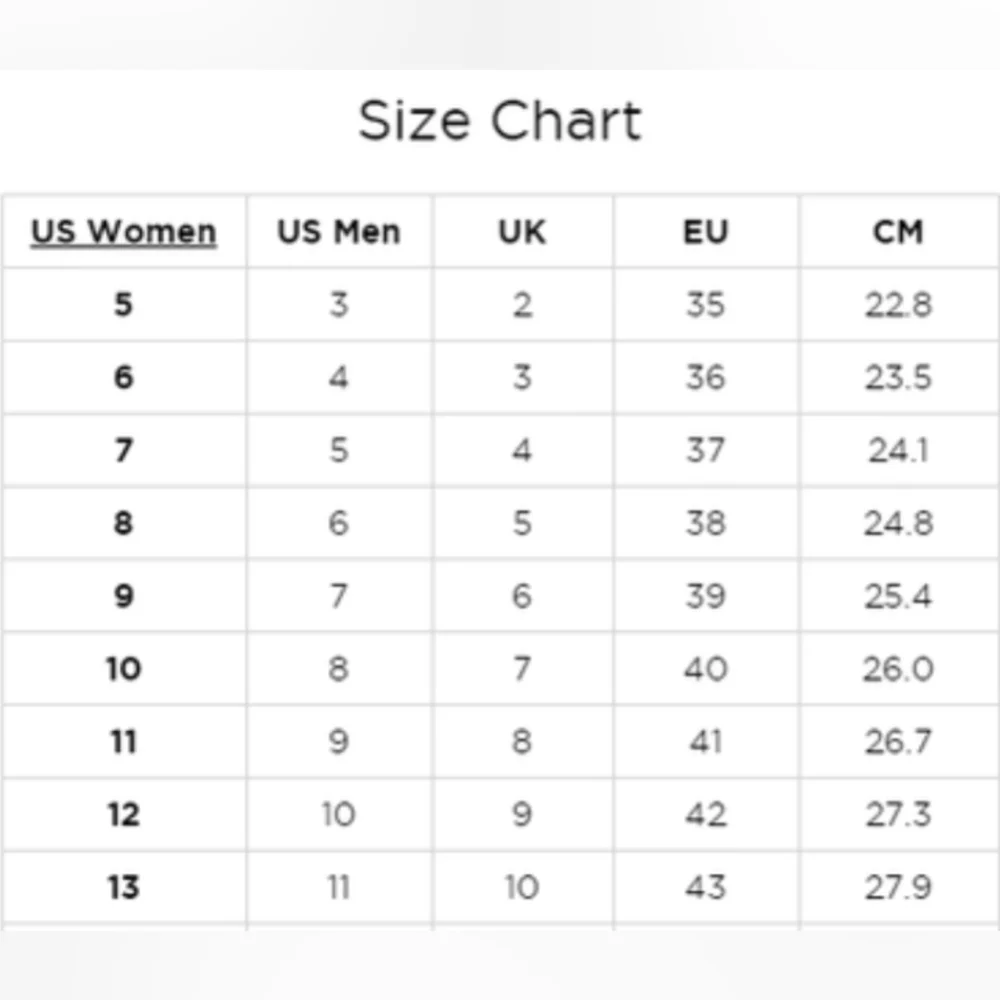Click the US Men column header
1000x1000 pixels.
point(338,232)
